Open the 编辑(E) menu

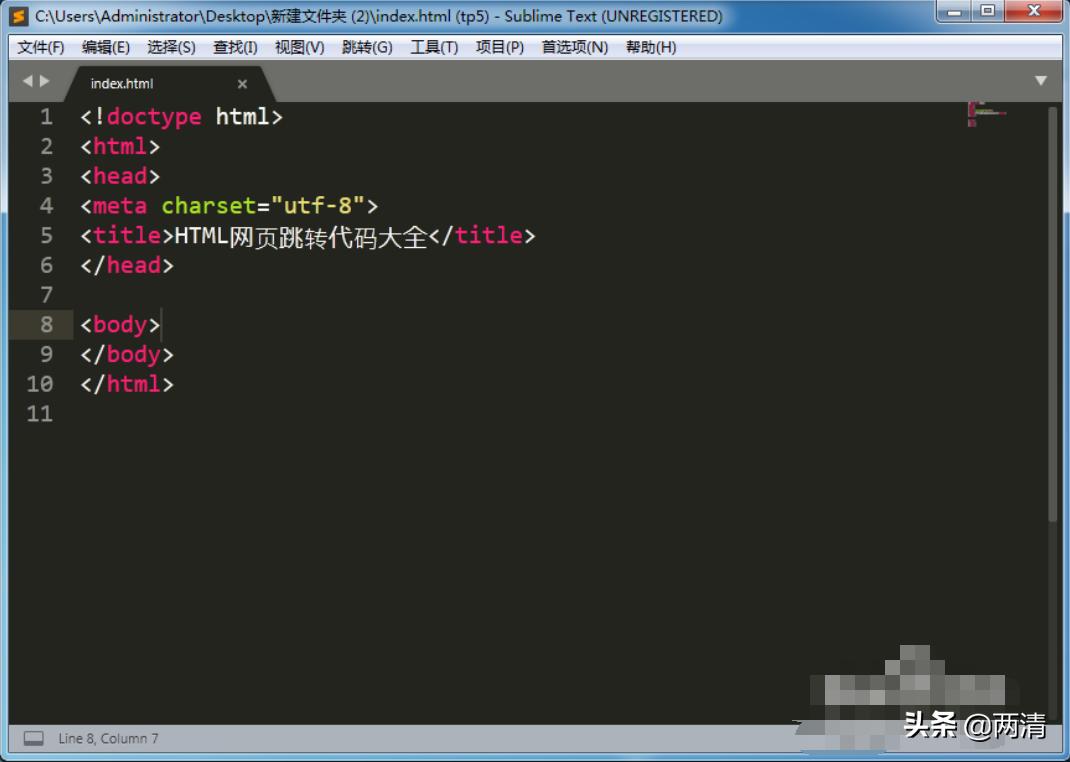tap(106, 47)
